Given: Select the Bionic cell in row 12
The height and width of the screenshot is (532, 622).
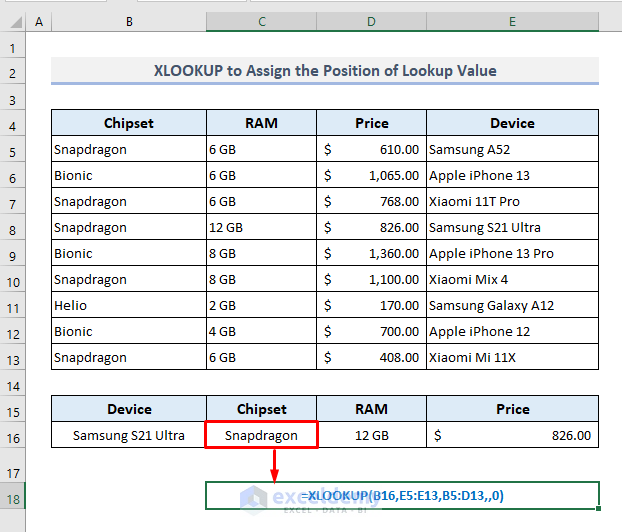Looking at the screenshot, I should point(129,331).
